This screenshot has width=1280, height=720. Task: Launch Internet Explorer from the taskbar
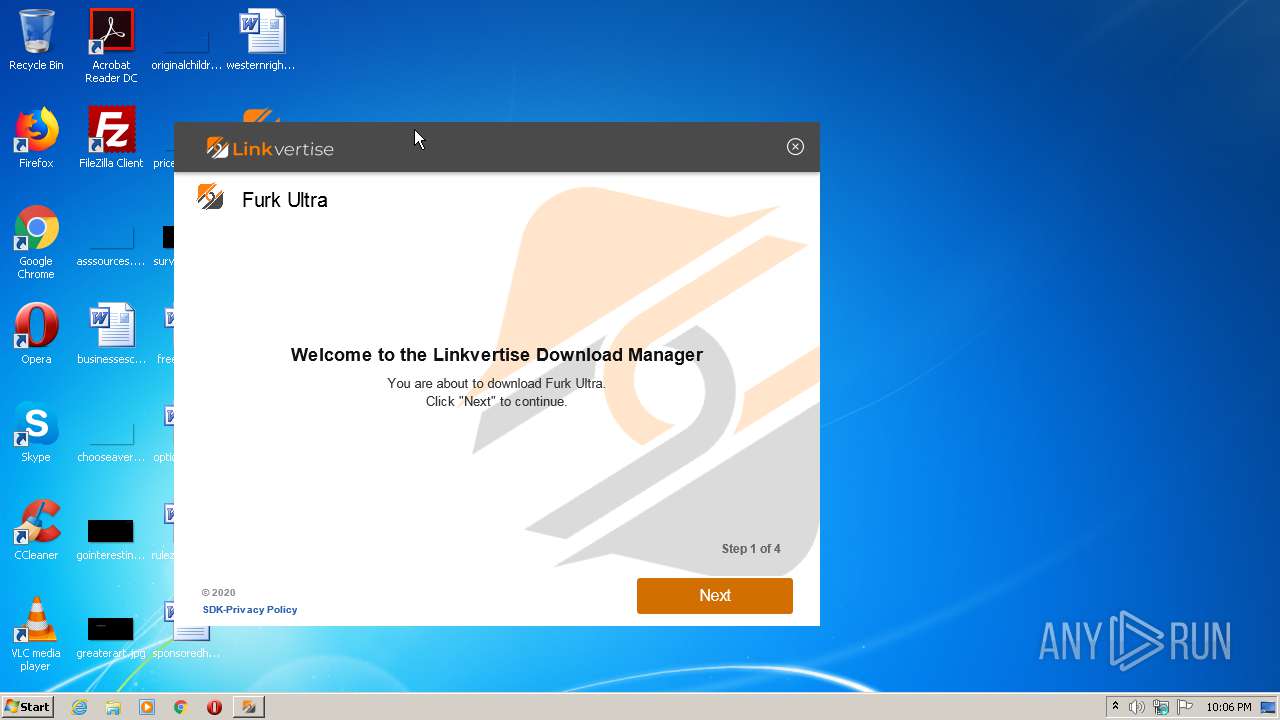pos(80,707)
